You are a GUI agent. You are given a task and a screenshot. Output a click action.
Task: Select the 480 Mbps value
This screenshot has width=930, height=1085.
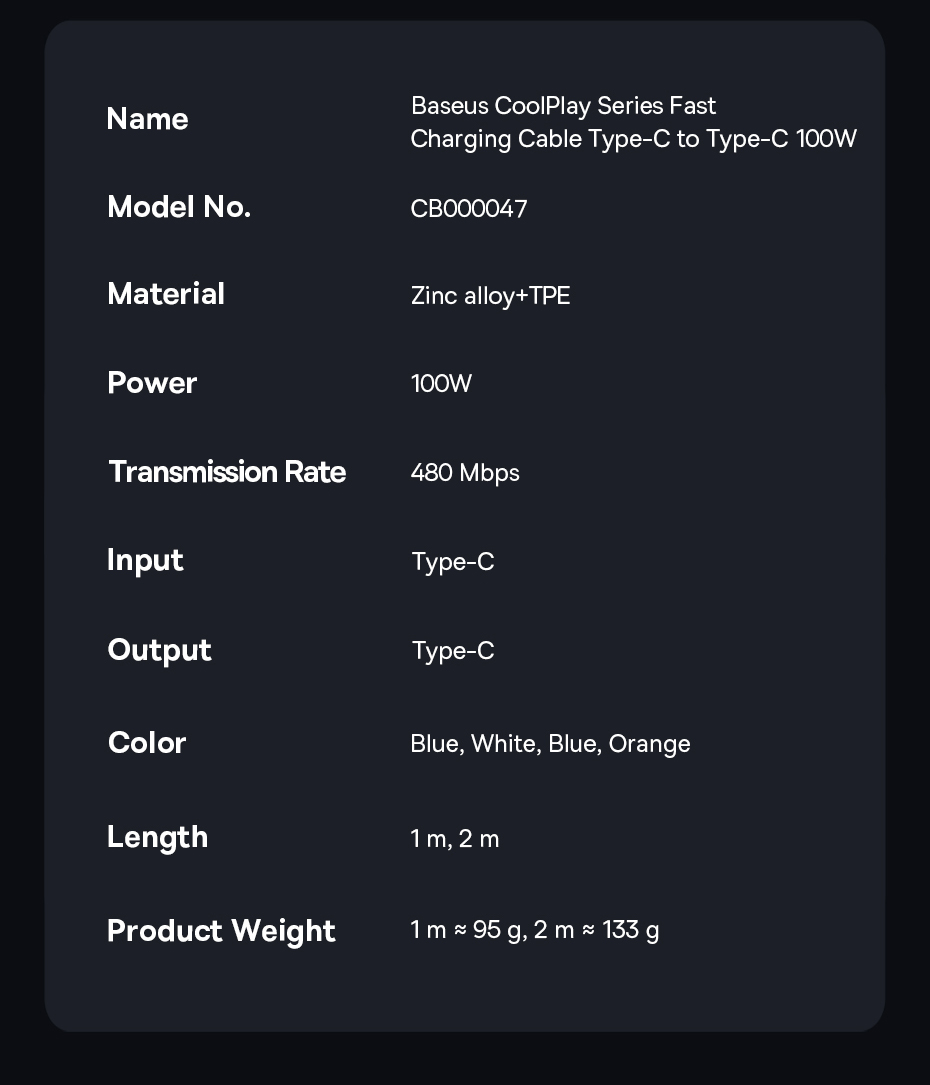click(x=465, y=473)
